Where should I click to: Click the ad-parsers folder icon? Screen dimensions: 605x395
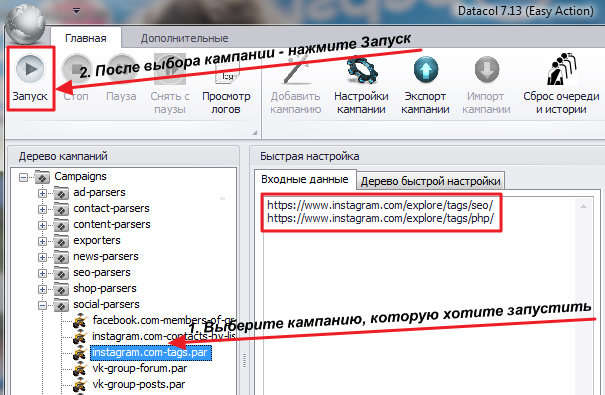(61, 193)
